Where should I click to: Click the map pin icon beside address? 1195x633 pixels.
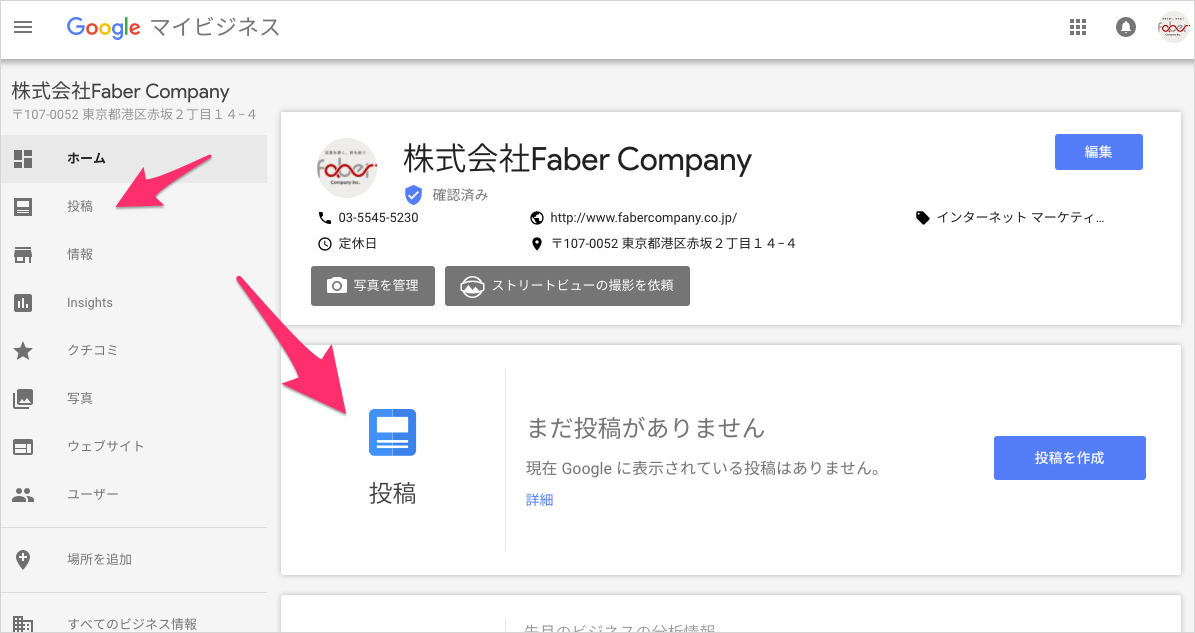[537, 244]
